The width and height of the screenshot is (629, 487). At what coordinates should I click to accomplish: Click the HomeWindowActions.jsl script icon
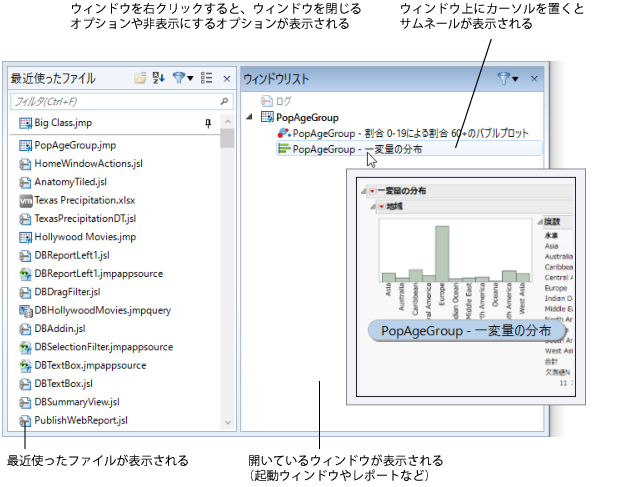[x=25, y=164]
